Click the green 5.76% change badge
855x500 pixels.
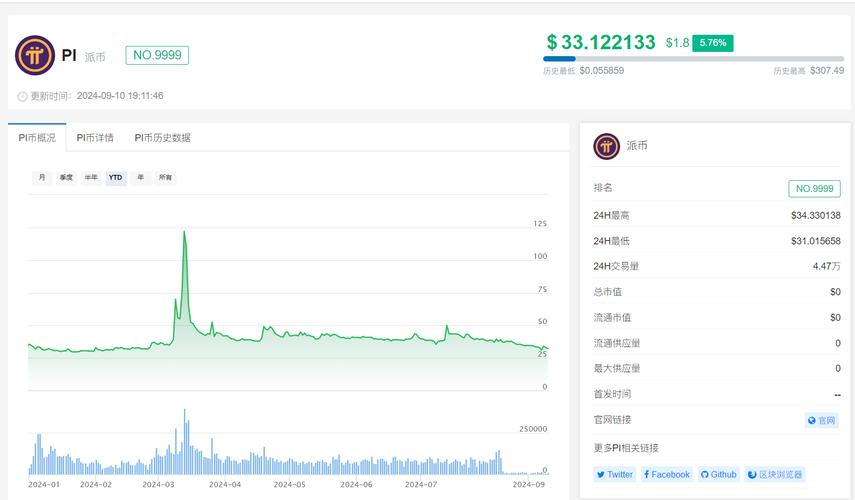[714, 43]
